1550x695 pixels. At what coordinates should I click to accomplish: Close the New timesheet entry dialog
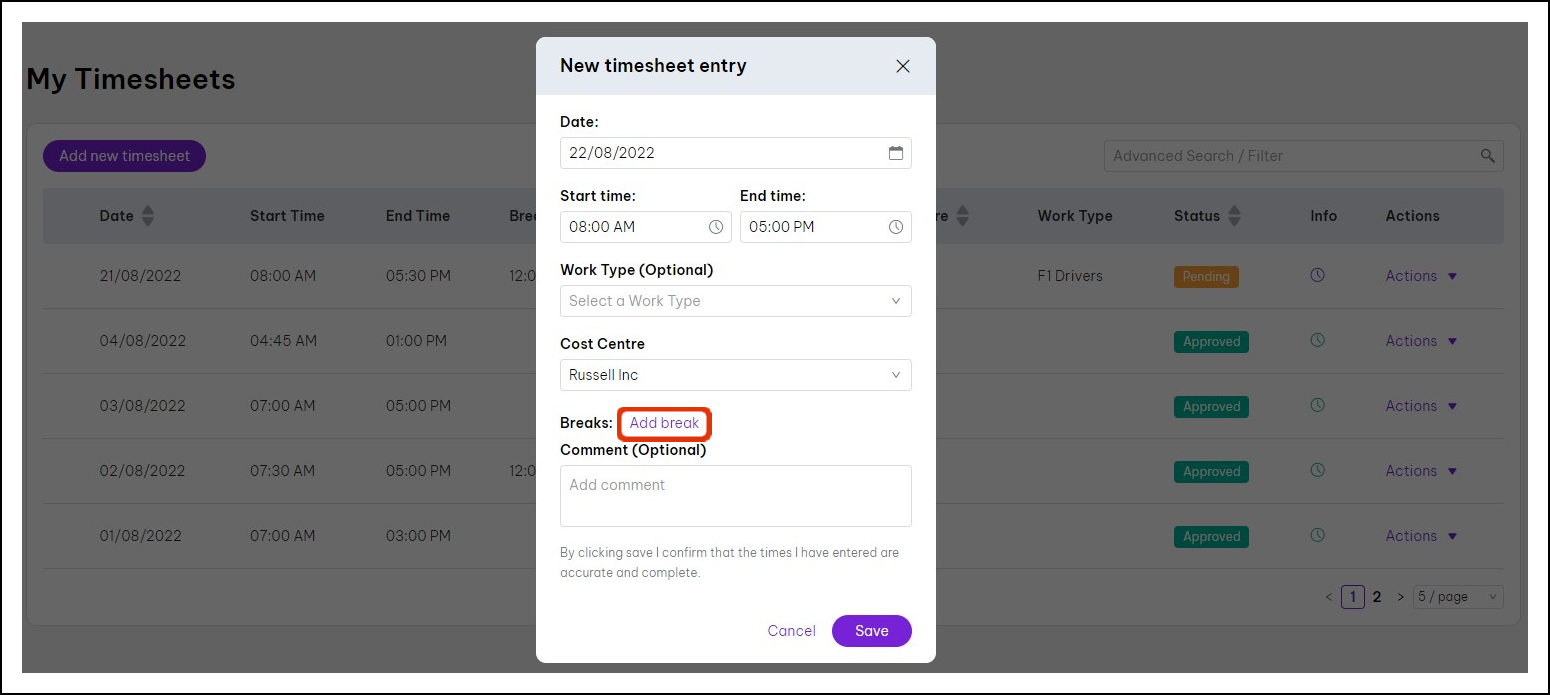[903, 66]
